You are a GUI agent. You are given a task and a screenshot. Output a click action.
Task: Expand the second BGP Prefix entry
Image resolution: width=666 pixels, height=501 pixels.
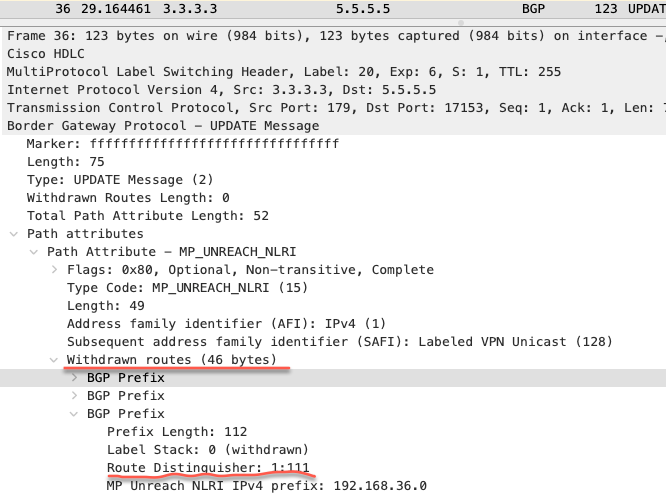74,396
